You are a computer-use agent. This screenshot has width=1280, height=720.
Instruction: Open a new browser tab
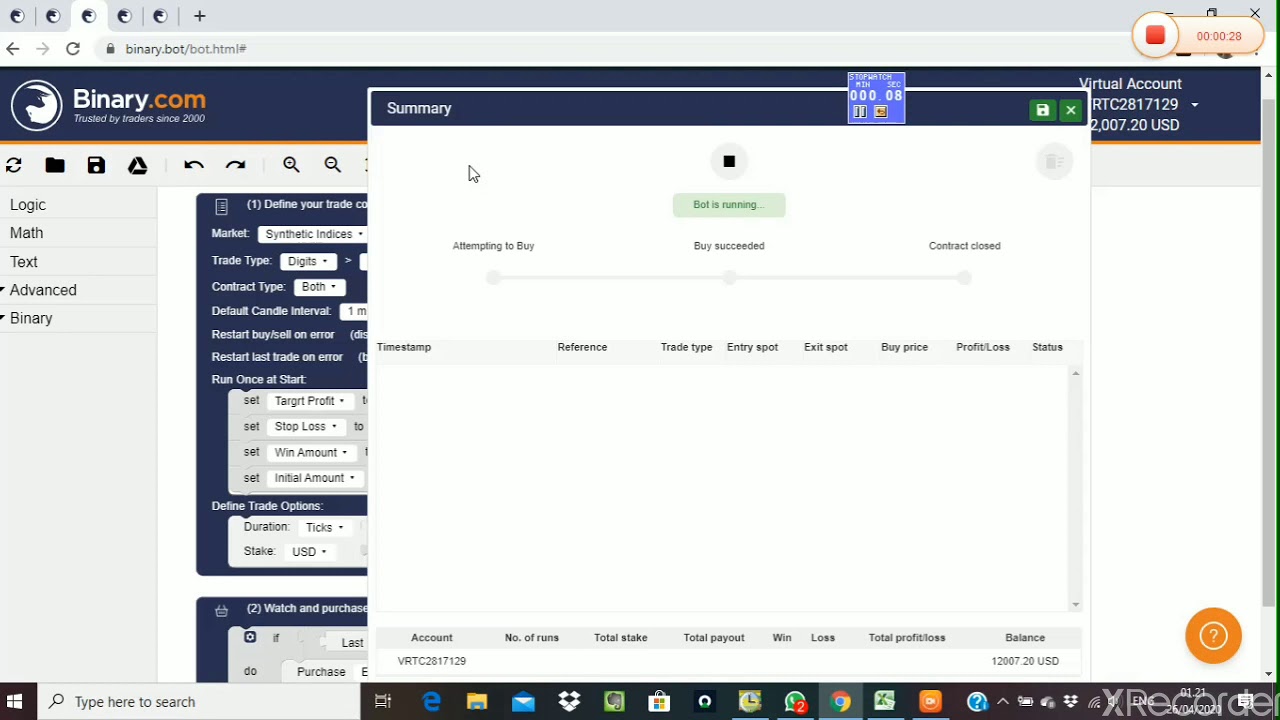point(200,16)
